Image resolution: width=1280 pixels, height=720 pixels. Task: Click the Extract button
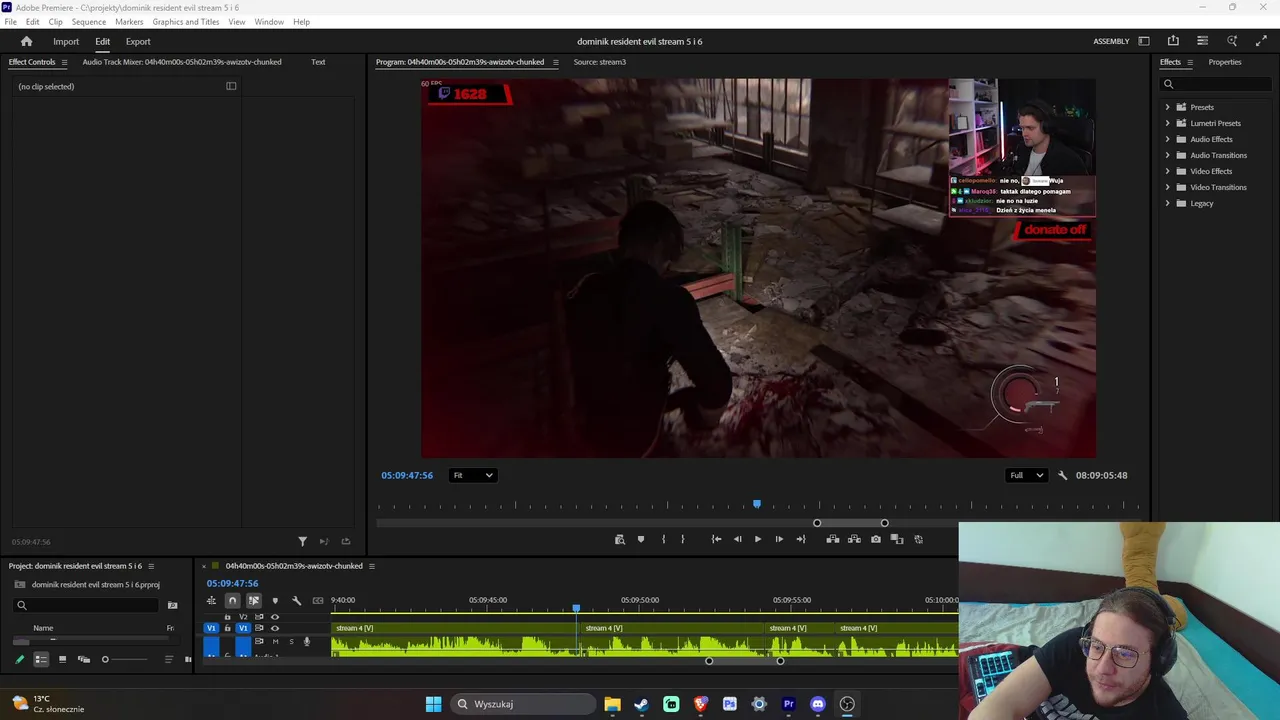tap(854, 539)
